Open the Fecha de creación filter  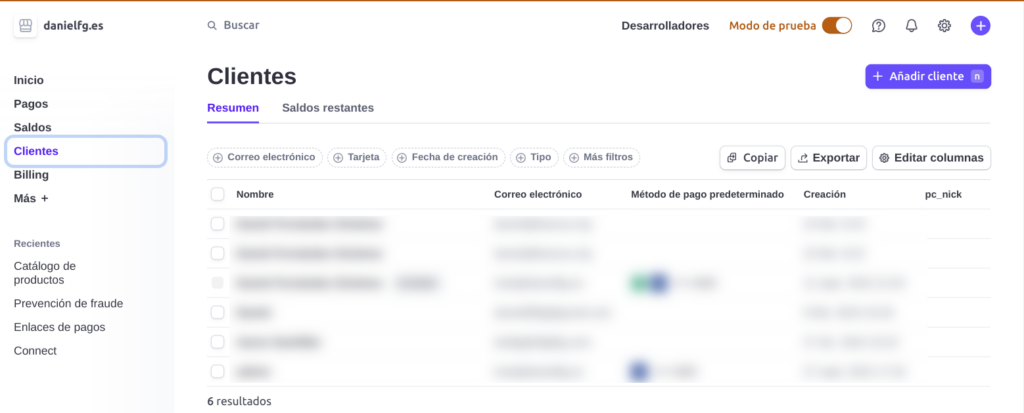448,157
